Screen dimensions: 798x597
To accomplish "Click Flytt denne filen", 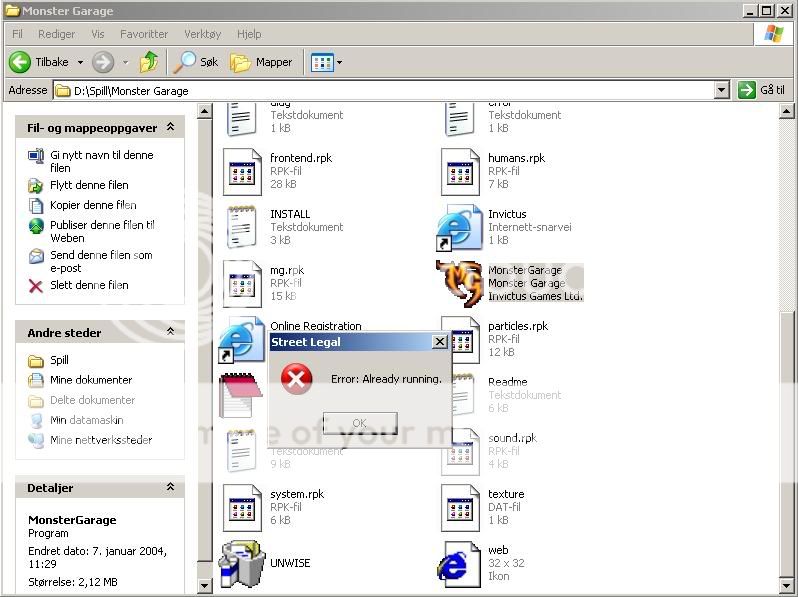I will pyautogui.click(x=89, y=185).
